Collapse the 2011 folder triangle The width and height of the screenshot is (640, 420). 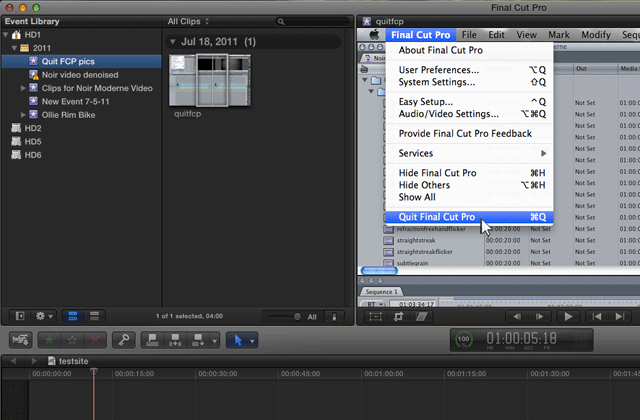[14, 48]
